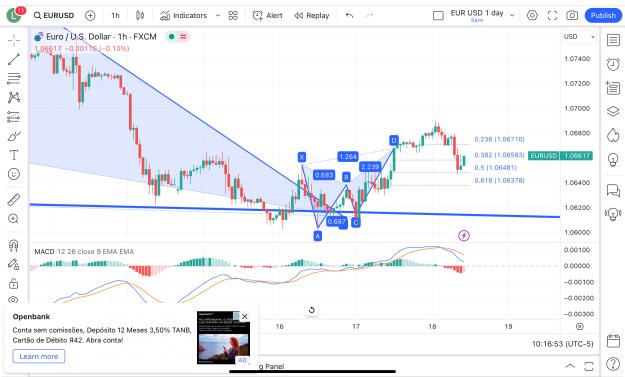Open the candlestick chart style selector

point(140,16)
